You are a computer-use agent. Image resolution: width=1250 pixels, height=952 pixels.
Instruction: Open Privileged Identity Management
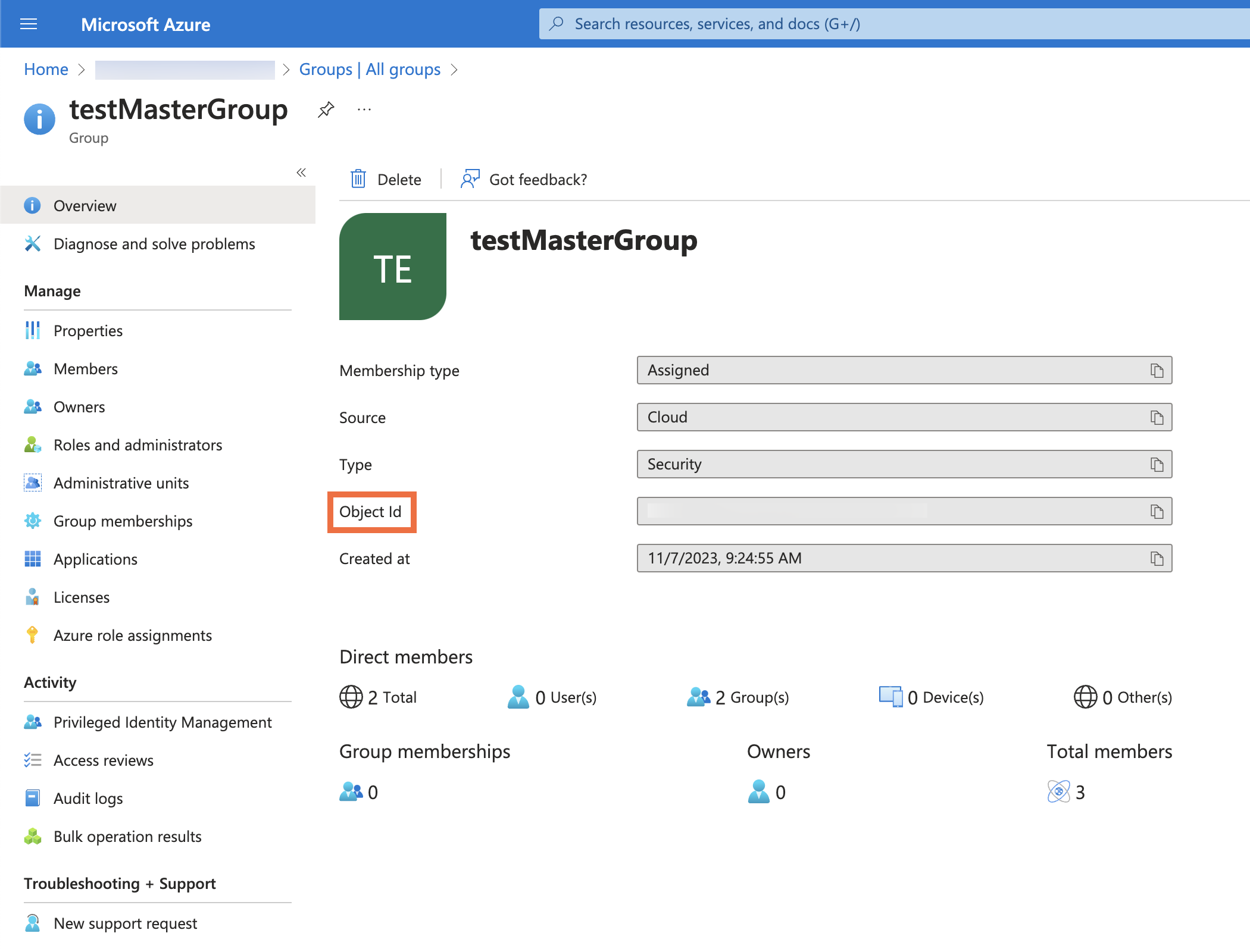coord(162,722)
